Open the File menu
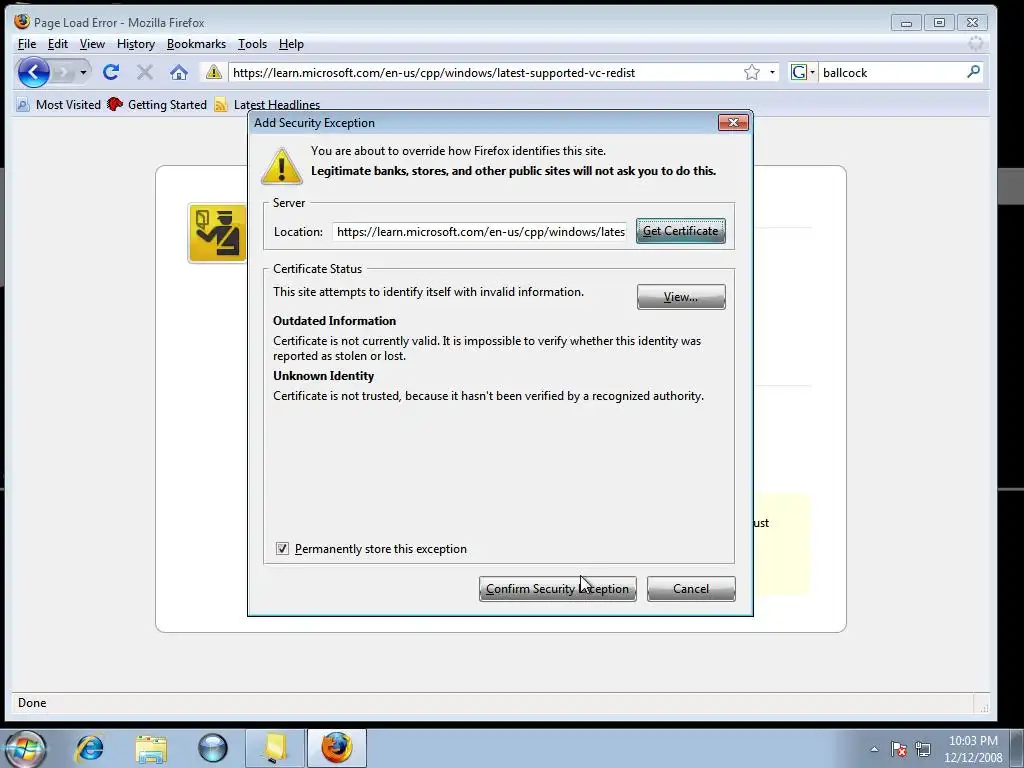 [x=27, y=44]
